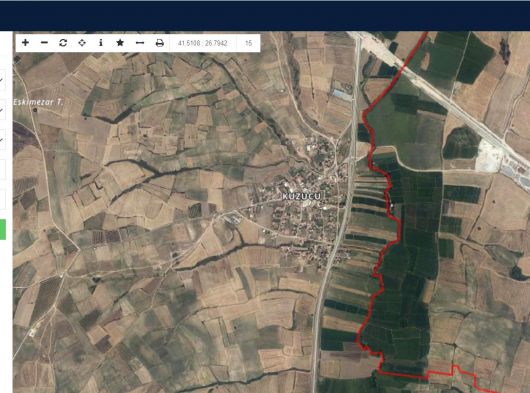The width and height of the screenshot is (530, 393).
Task: Choose the distance measure line tool
Action: (x=140, y=43)
